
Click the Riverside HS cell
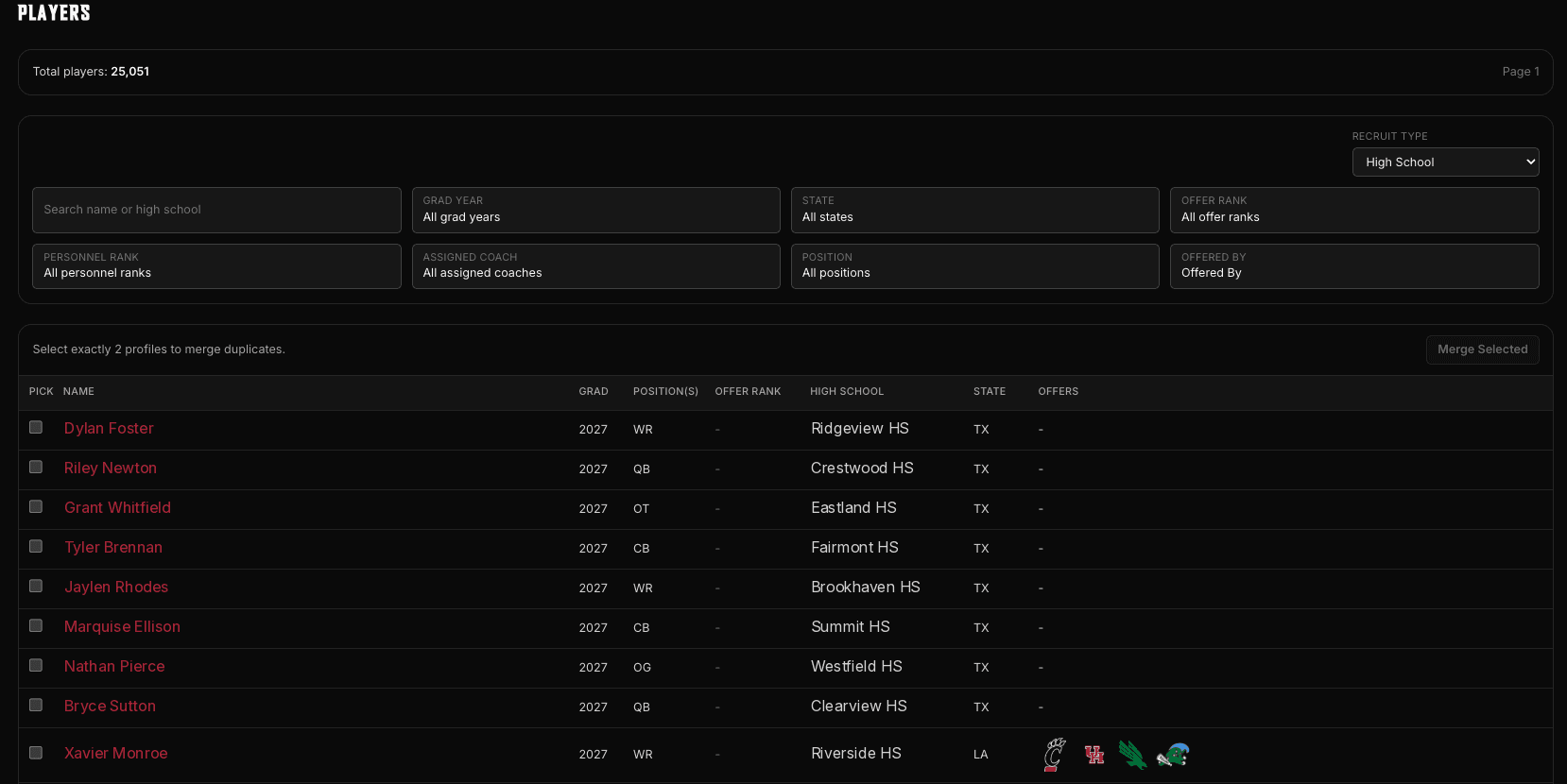(855, 754)
